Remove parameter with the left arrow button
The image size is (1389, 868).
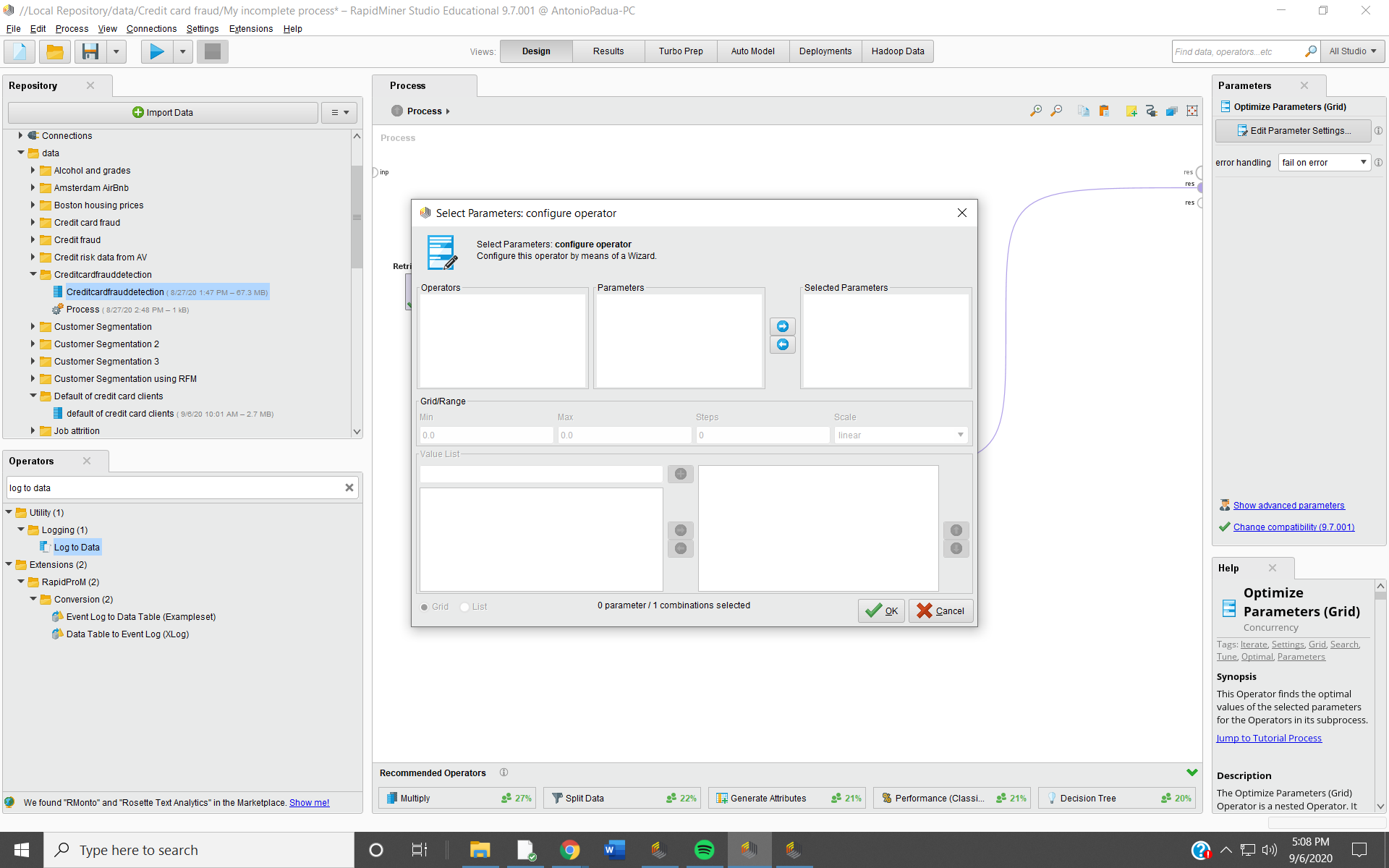783,344
